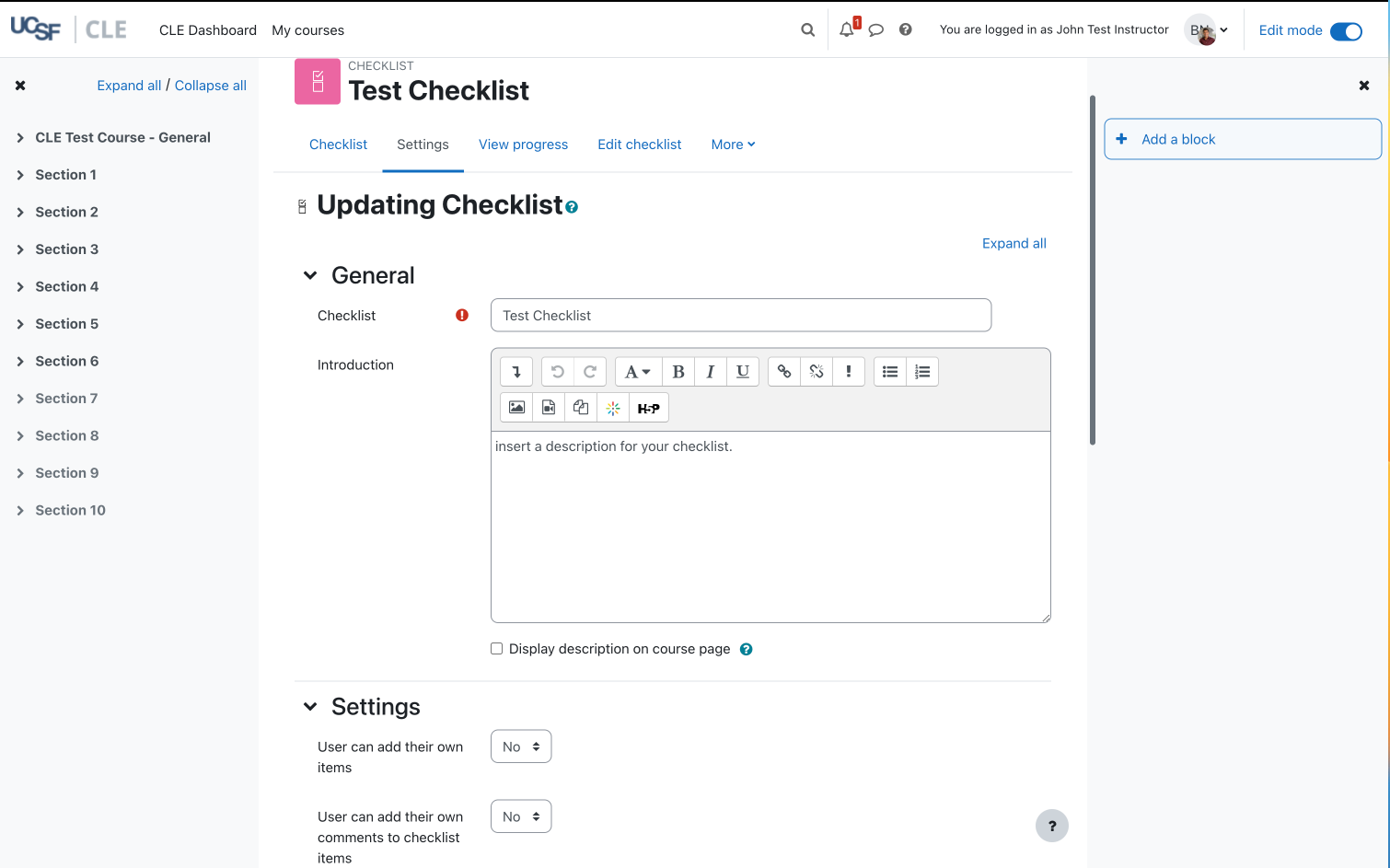Viewport: 1390px width, 868px height.
Task: Open the notifications bell icon
Action: [847, 30]
